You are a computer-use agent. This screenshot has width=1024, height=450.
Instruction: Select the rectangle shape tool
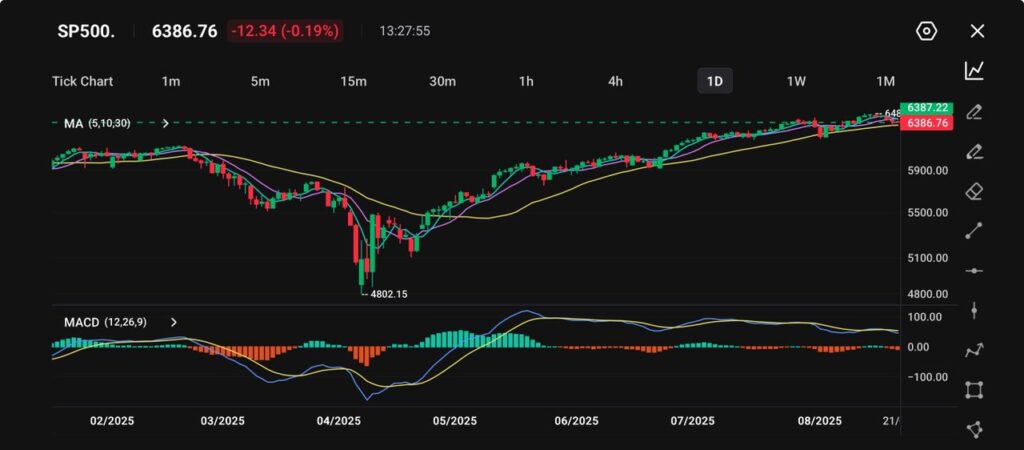974,390
